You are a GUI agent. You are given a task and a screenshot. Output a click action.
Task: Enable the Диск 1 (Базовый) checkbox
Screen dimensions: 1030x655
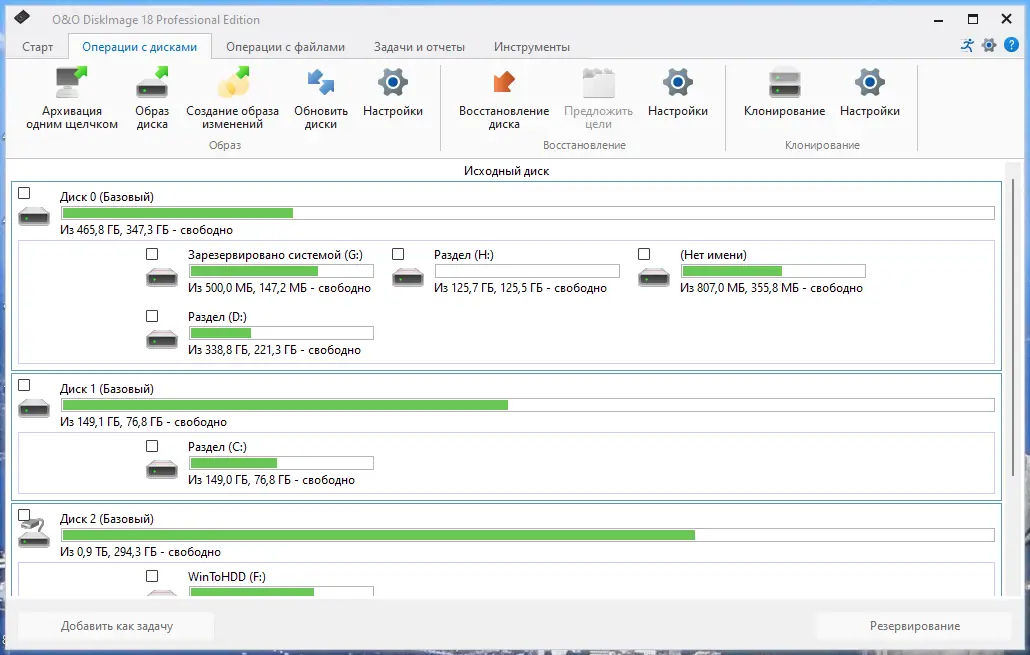(x=24, y=385)
